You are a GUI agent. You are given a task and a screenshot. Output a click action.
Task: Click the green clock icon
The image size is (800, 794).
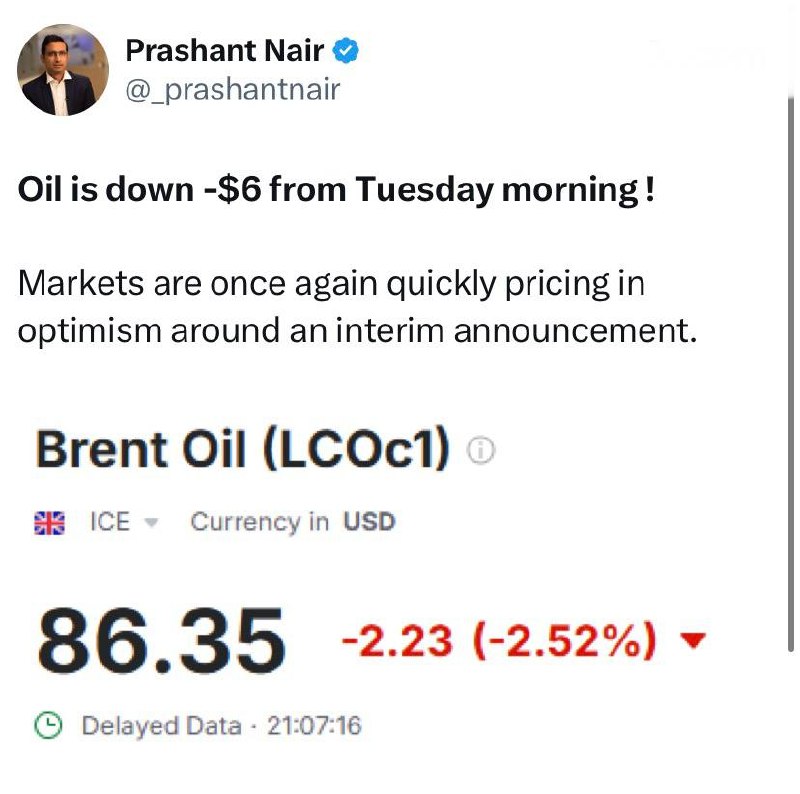[x=48, y=725]
